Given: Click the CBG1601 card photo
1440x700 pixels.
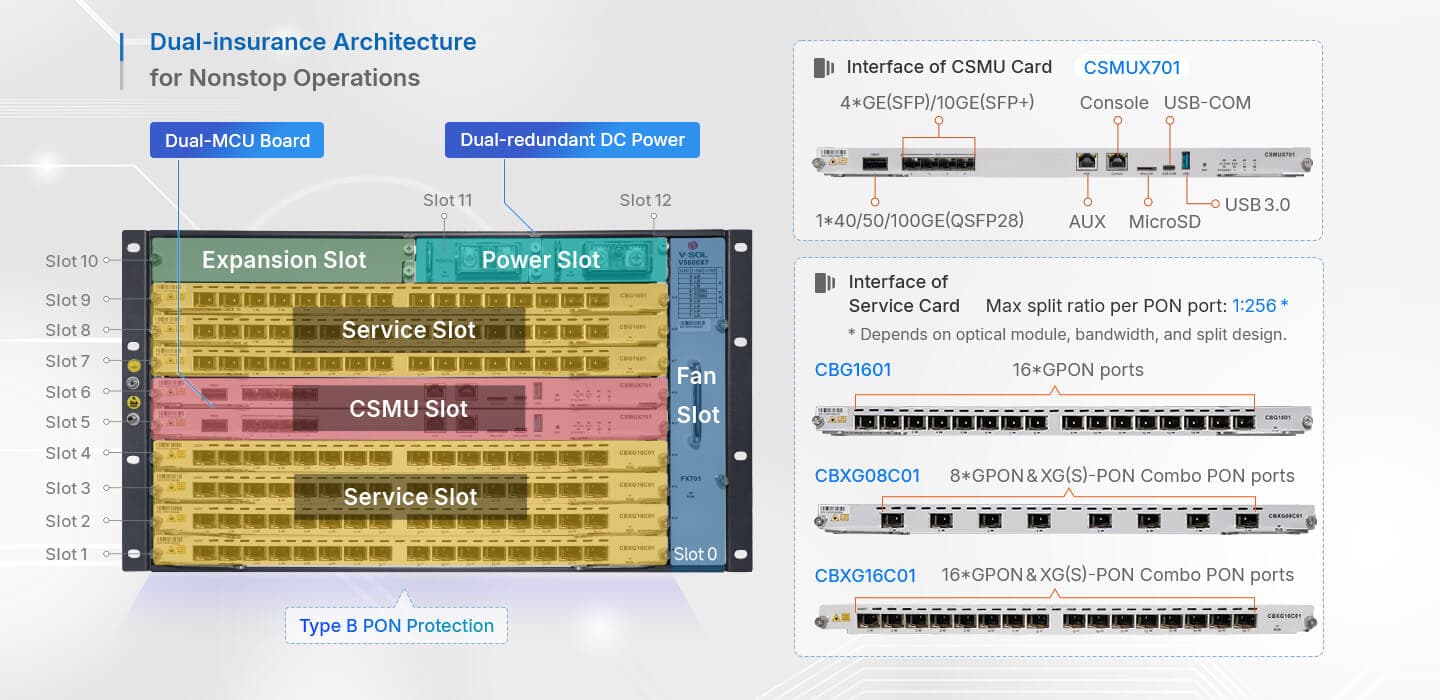Looking at the screenshot, I should [x=1063, y=420].
